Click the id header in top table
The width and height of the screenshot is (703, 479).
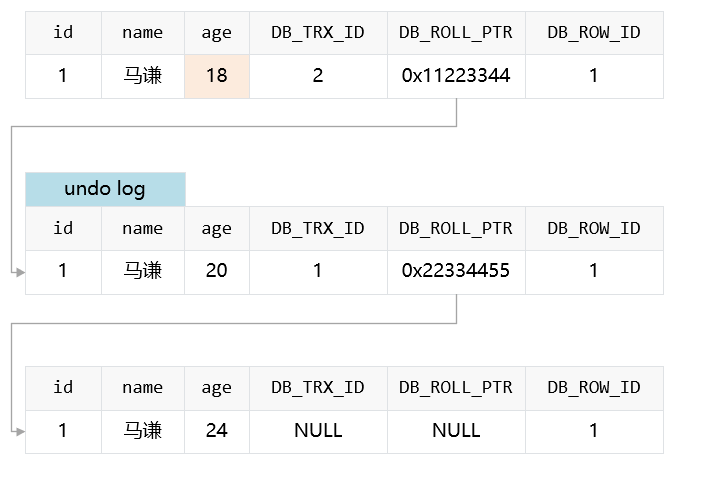(63, 33)
